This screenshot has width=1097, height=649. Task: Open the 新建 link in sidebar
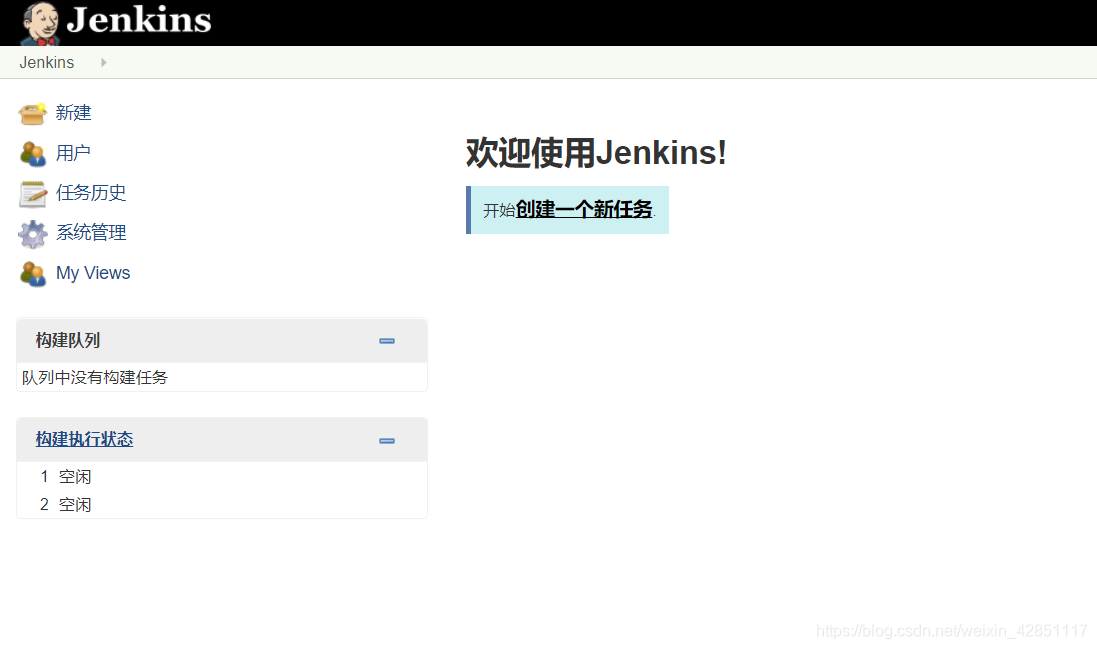pos(73,113)
